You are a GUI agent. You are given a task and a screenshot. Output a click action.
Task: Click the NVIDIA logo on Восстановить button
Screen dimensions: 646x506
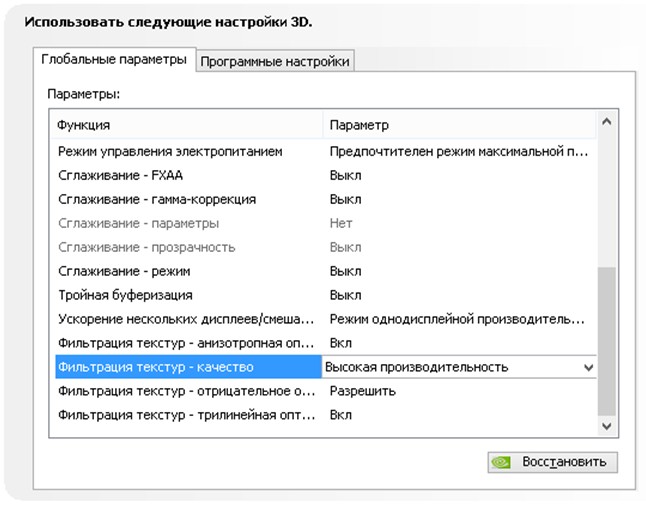click(x=504, y=463)
